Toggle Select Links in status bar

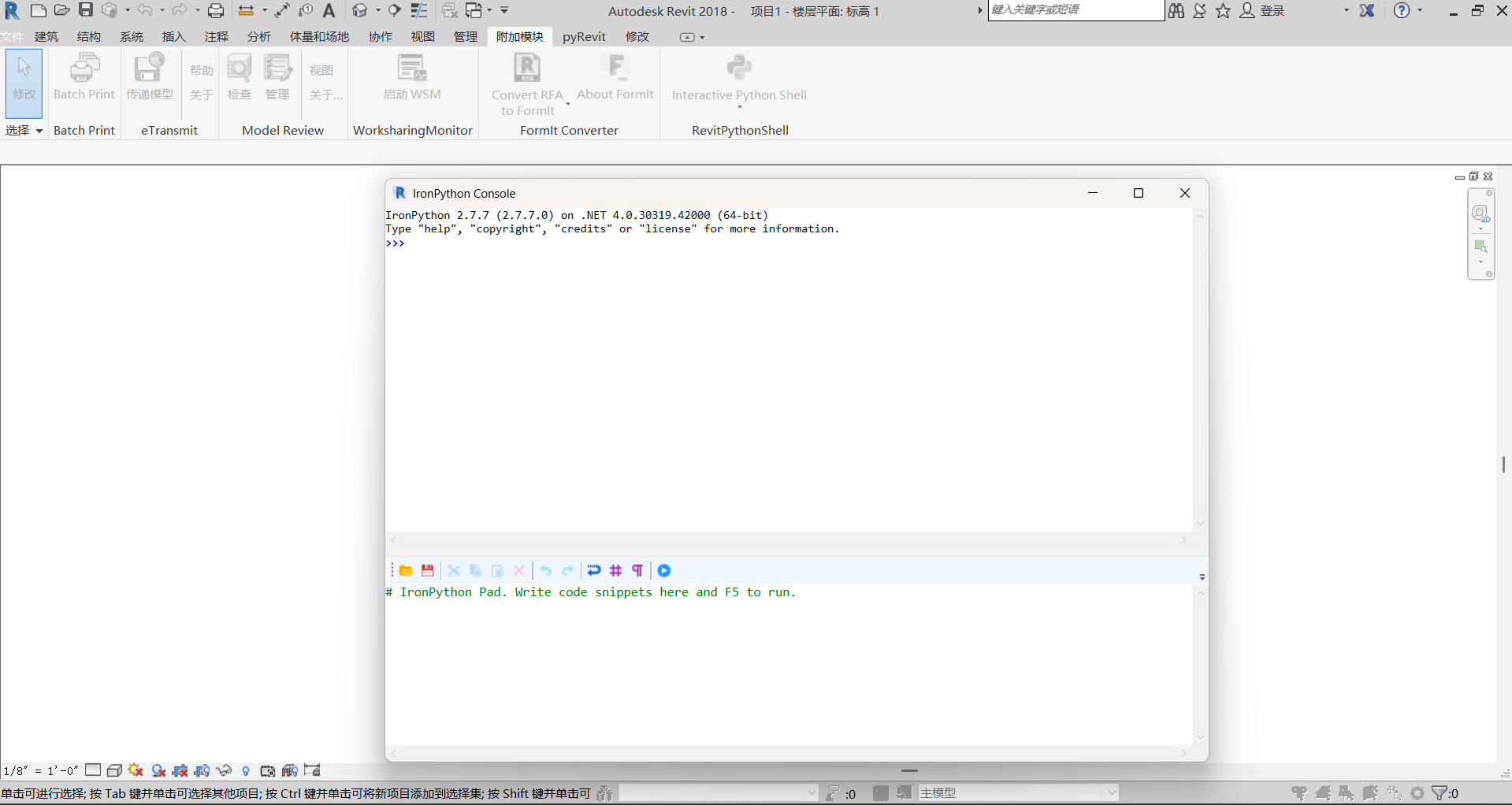1299,793
